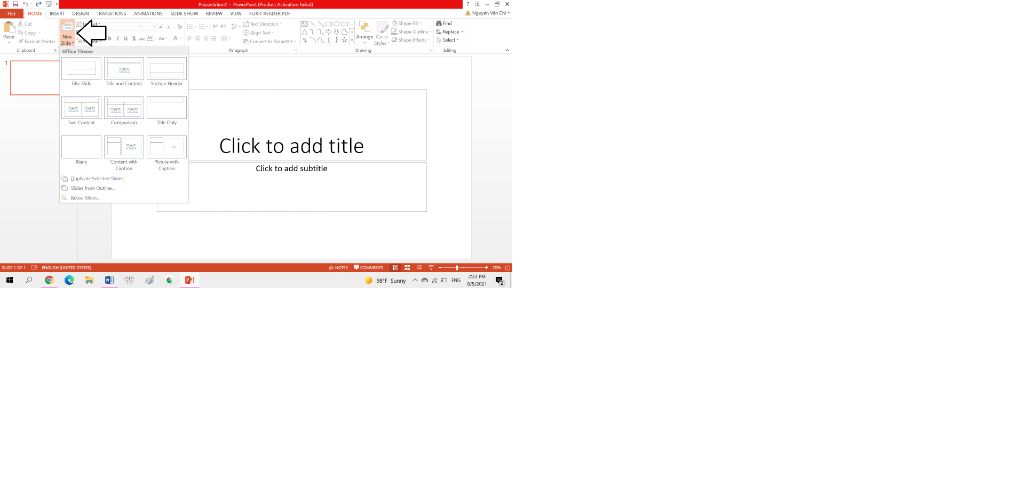Click Increase Font Size icon

point(161,27)
